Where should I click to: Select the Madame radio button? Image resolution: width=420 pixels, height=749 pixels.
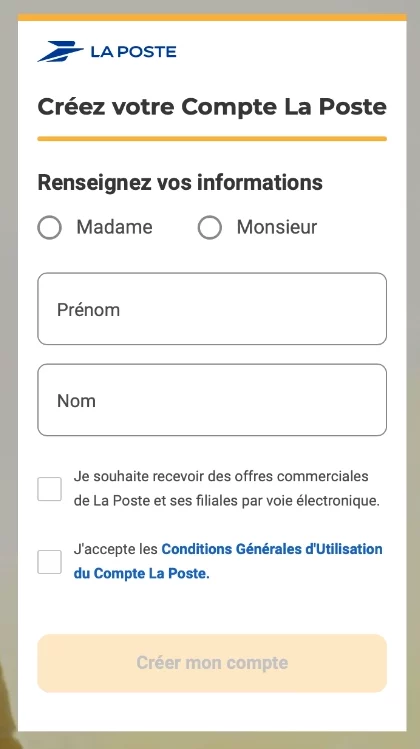[50, 227]
